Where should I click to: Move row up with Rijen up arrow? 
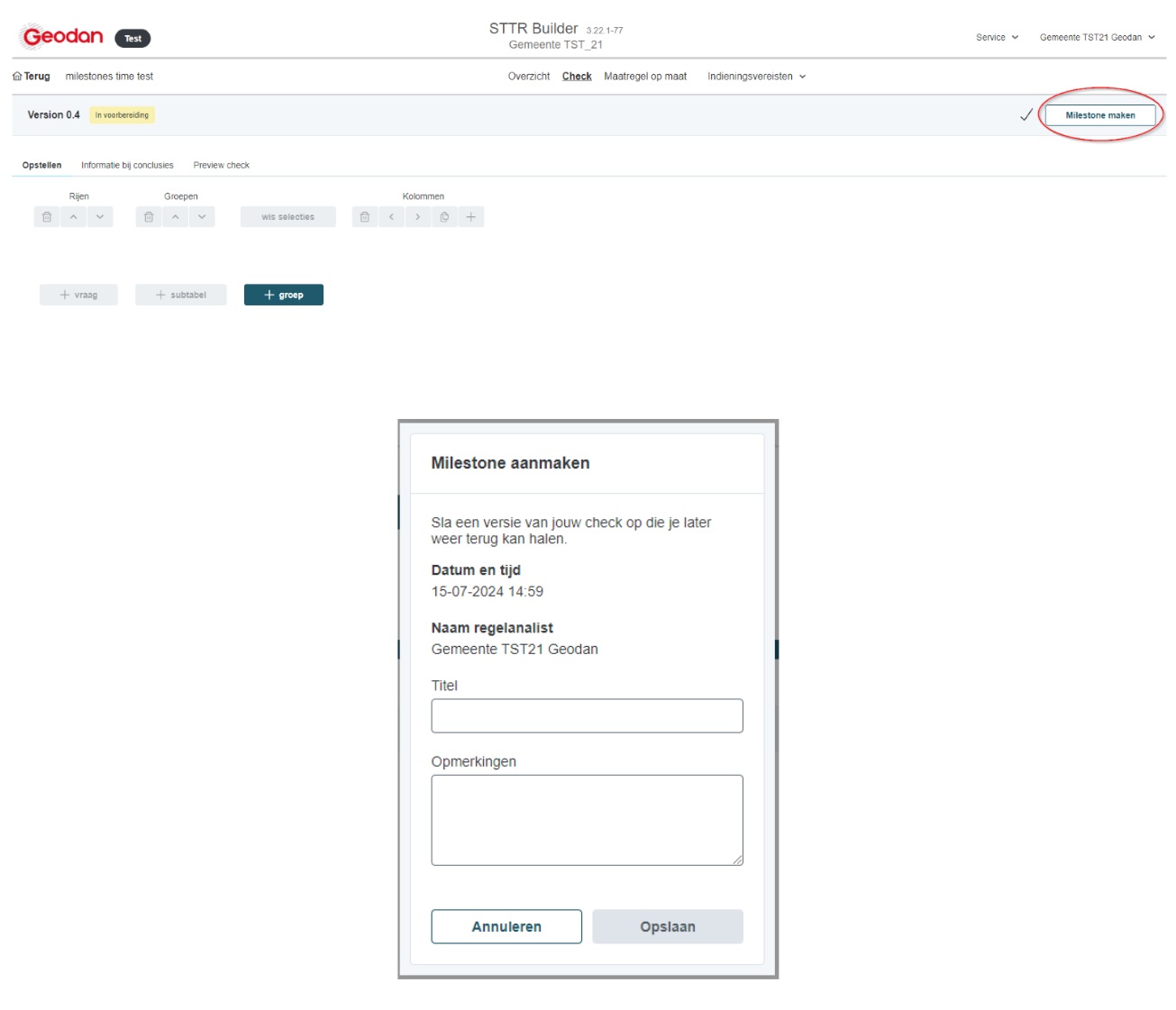pos(74,217)
